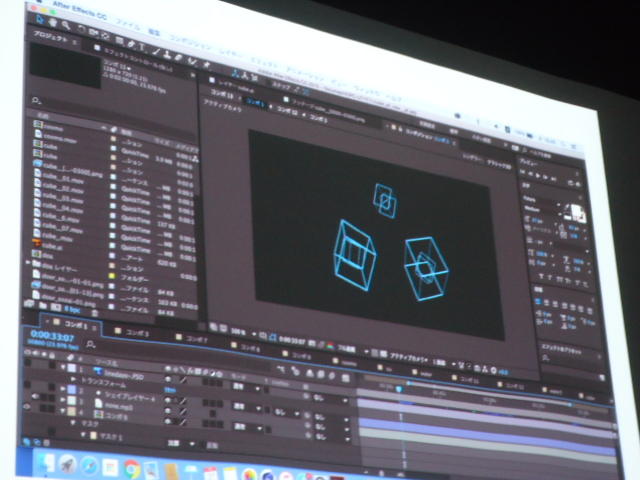Select the Type tool
The image size is (640, 480).
click(142, 47)
